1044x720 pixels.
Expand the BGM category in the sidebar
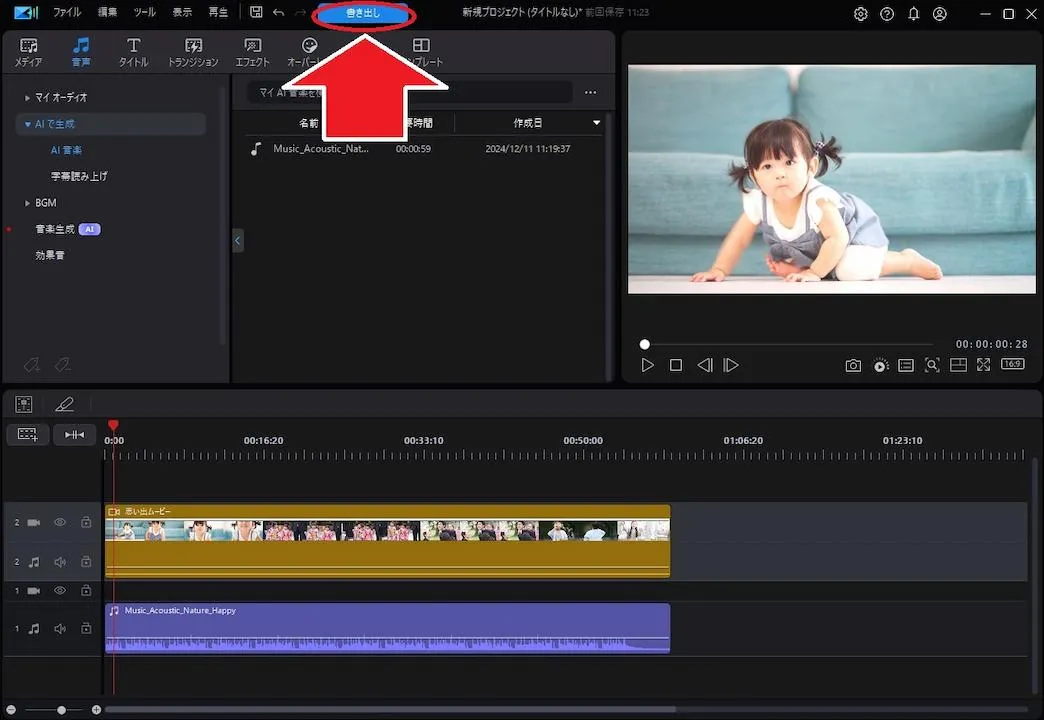25,202
